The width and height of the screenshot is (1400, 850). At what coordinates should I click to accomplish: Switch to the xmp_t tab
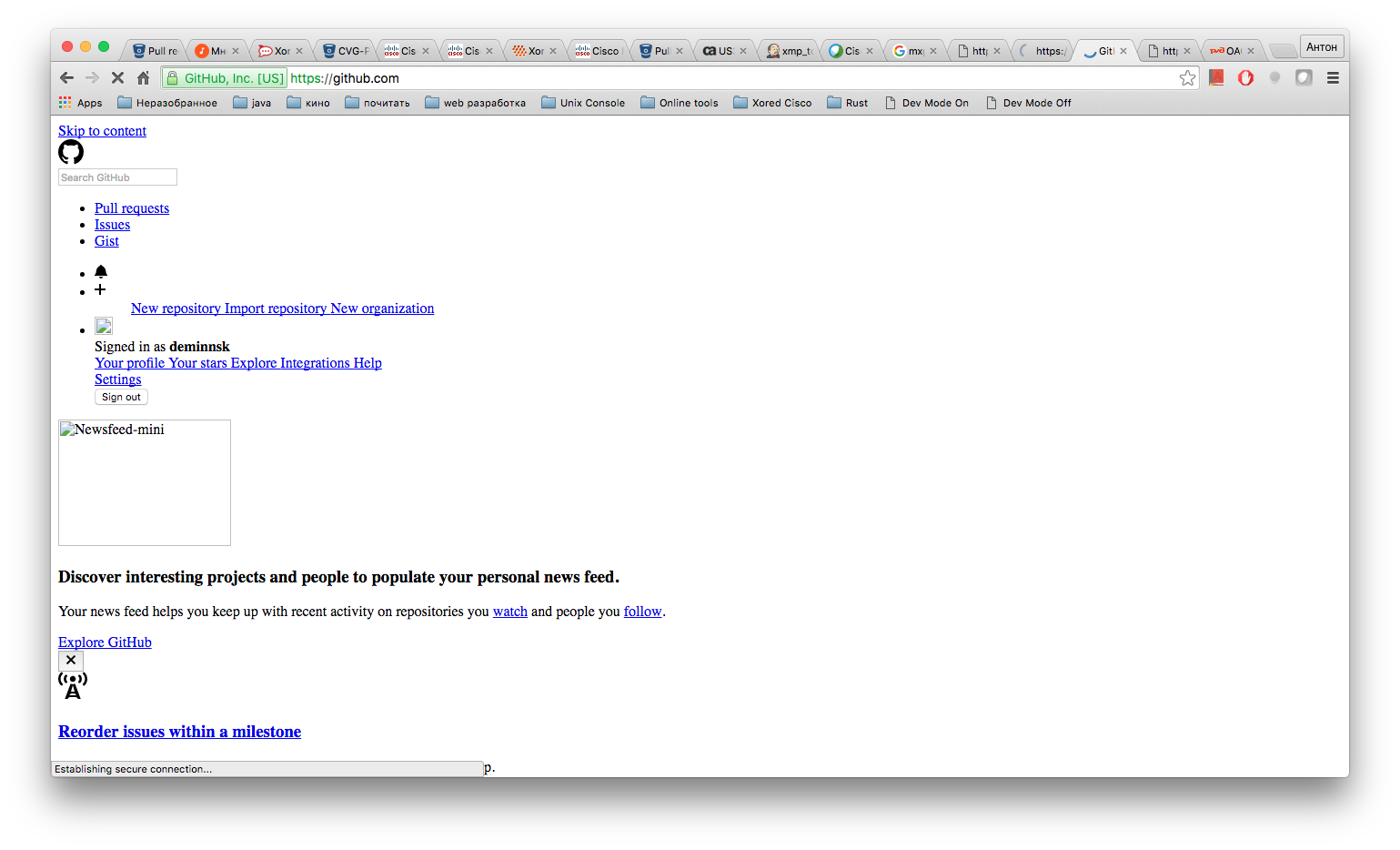[x=789, y=51]
